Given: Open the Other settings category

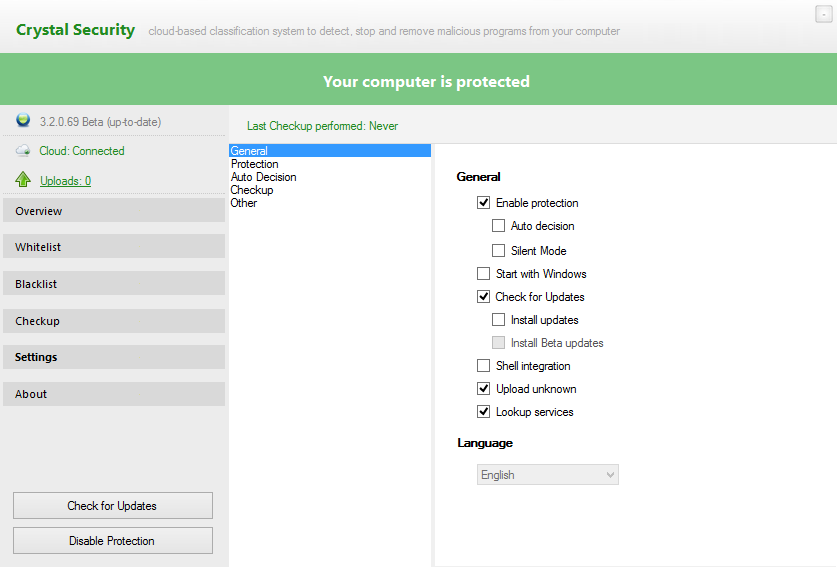Looking at the screenshot, I should 244,203.
